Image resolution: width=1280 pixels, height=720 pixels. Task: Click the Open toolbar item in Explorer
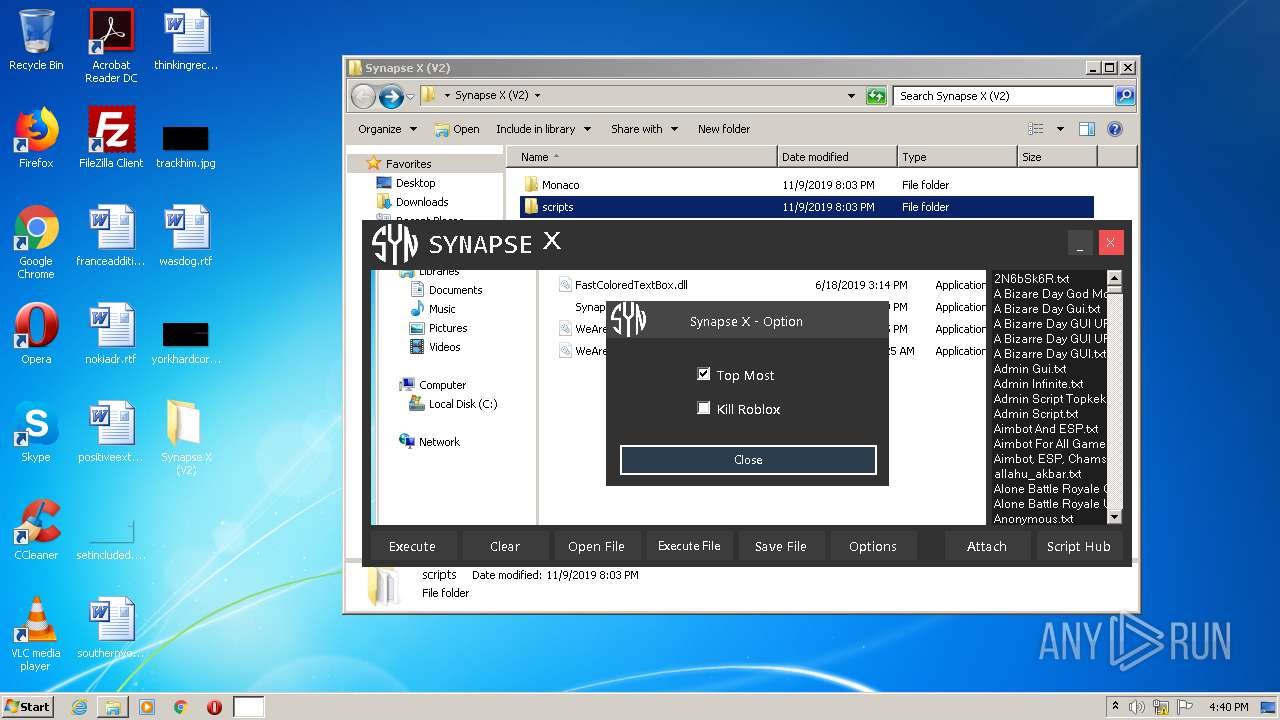457,129
